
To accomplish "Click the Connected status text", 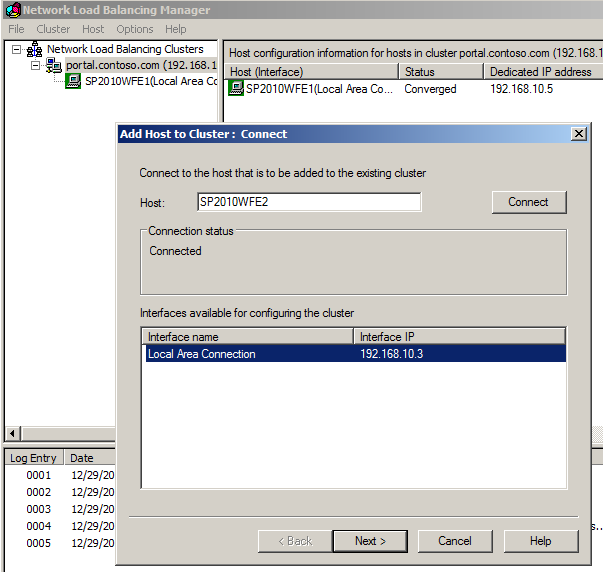I will (175, 251).
